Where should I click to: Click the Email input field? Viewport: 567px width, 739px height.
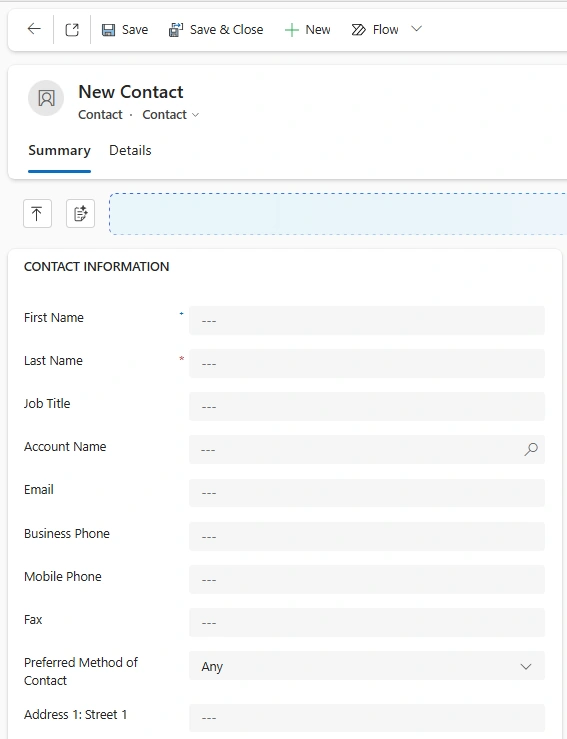point(367,493)
